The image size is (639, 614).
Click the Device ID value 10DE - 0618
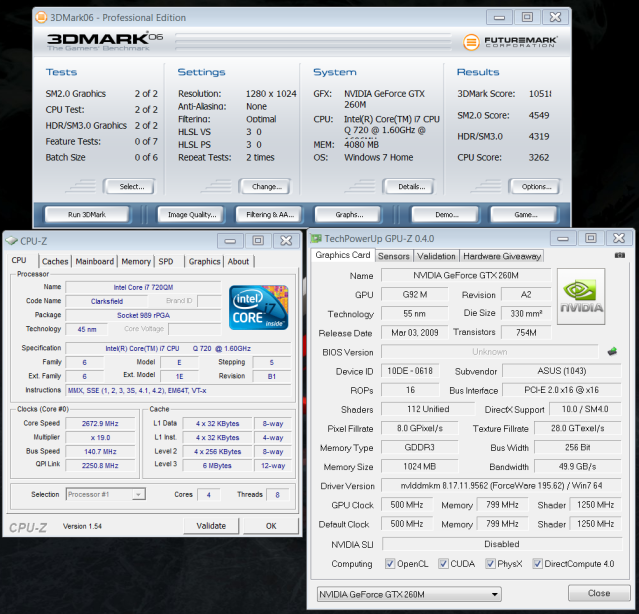coord(410,371)
